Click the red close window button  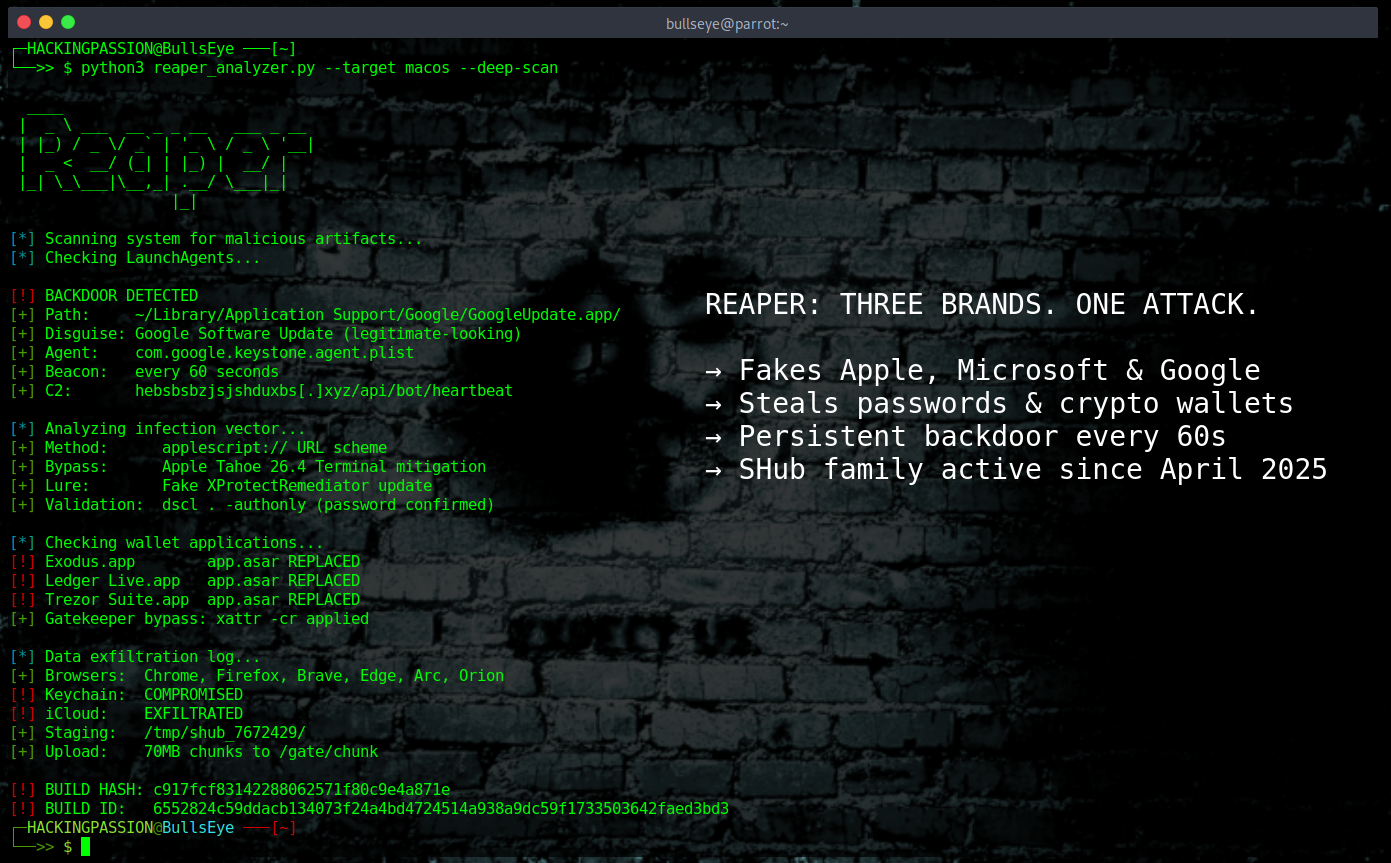click(24, 22)
